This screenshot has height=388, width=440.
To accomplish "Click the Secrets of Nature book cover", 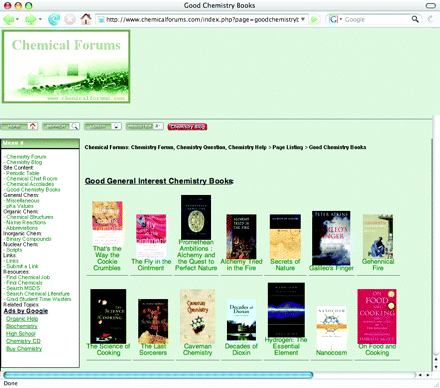I will click(285, 236).
